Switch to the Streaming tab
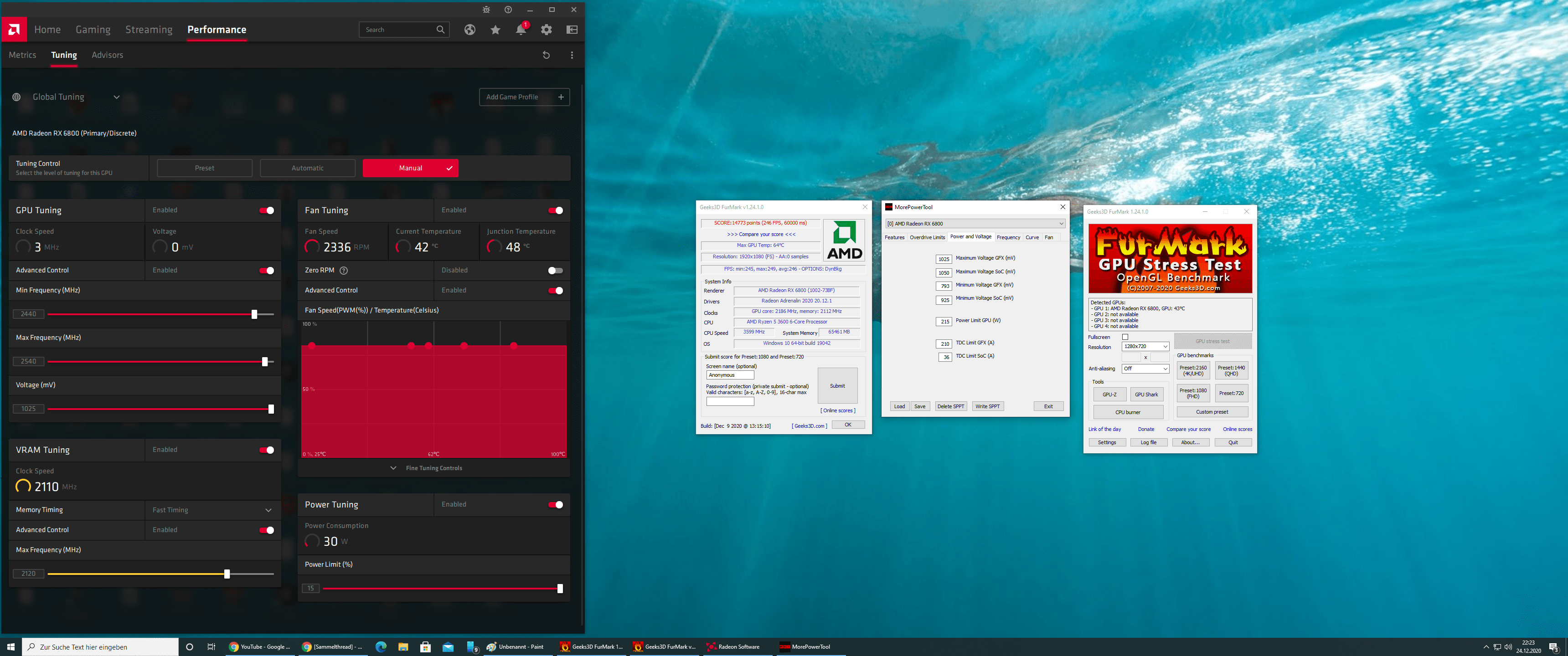 pyautogui.click(x=149, y=30)
